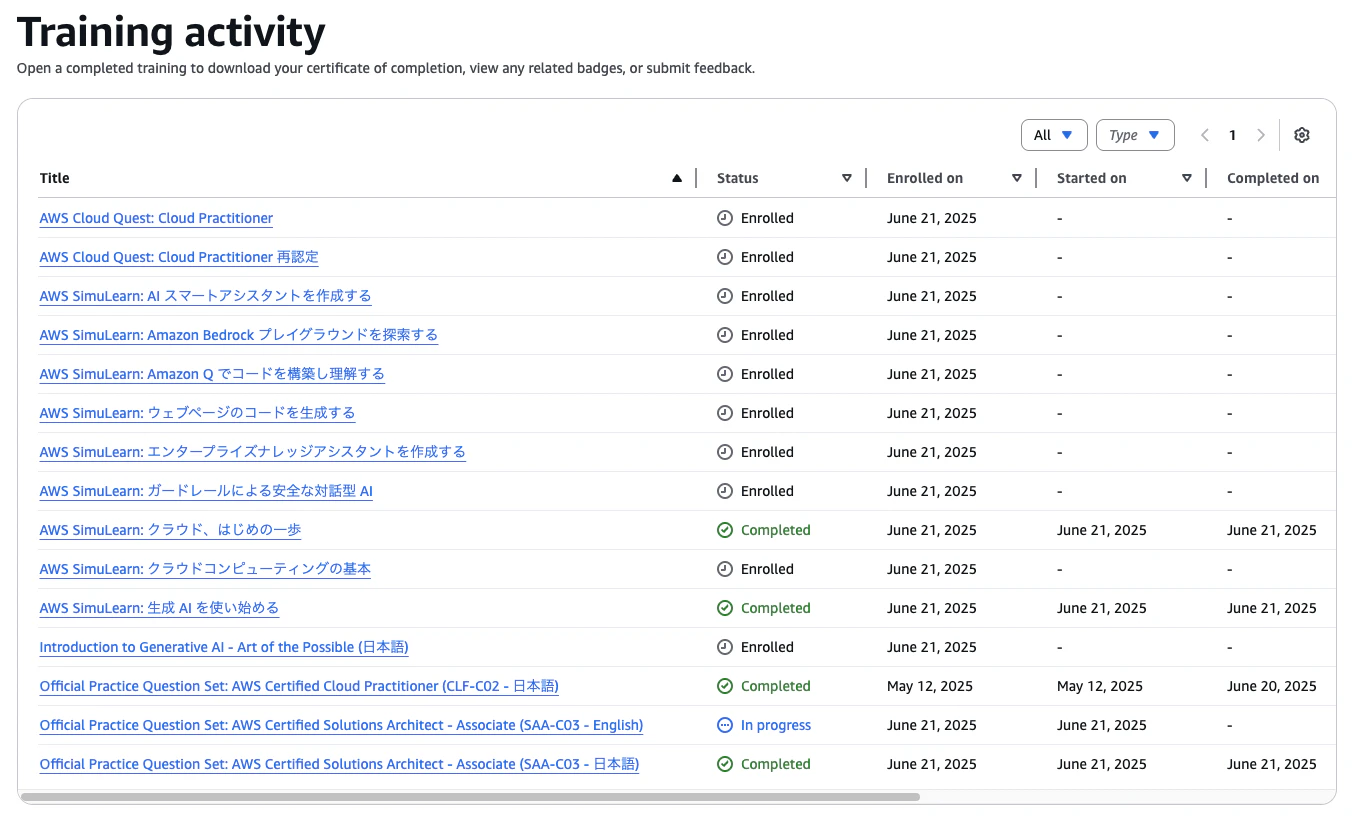The image size is (1362, 817).
Task: Click Enrolled status text for クラウドコンピューティングの基本
Action: coord(767,569)
